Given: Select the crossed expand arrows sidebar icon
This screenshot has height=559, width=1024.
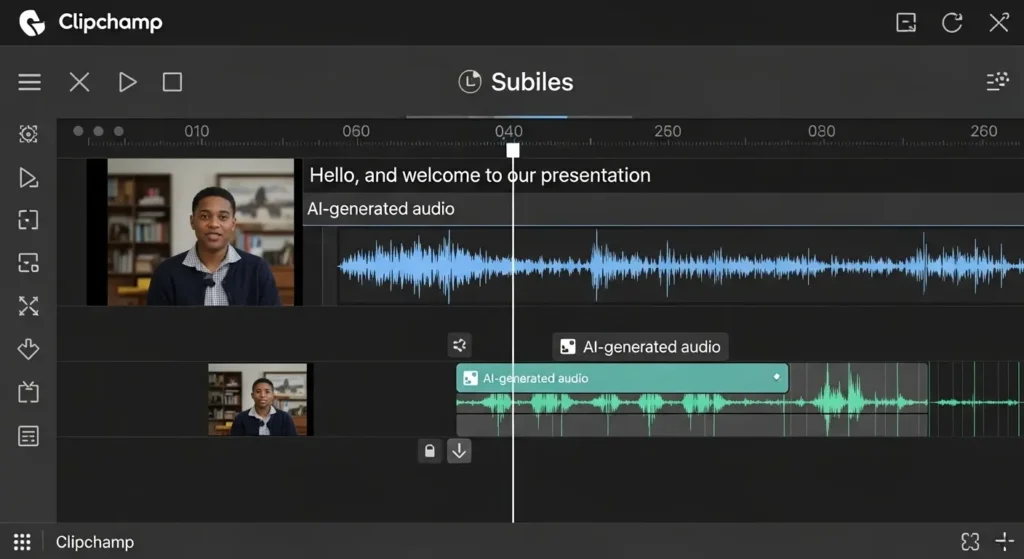Looking at the screenshot, I should [x=28, y=306].
